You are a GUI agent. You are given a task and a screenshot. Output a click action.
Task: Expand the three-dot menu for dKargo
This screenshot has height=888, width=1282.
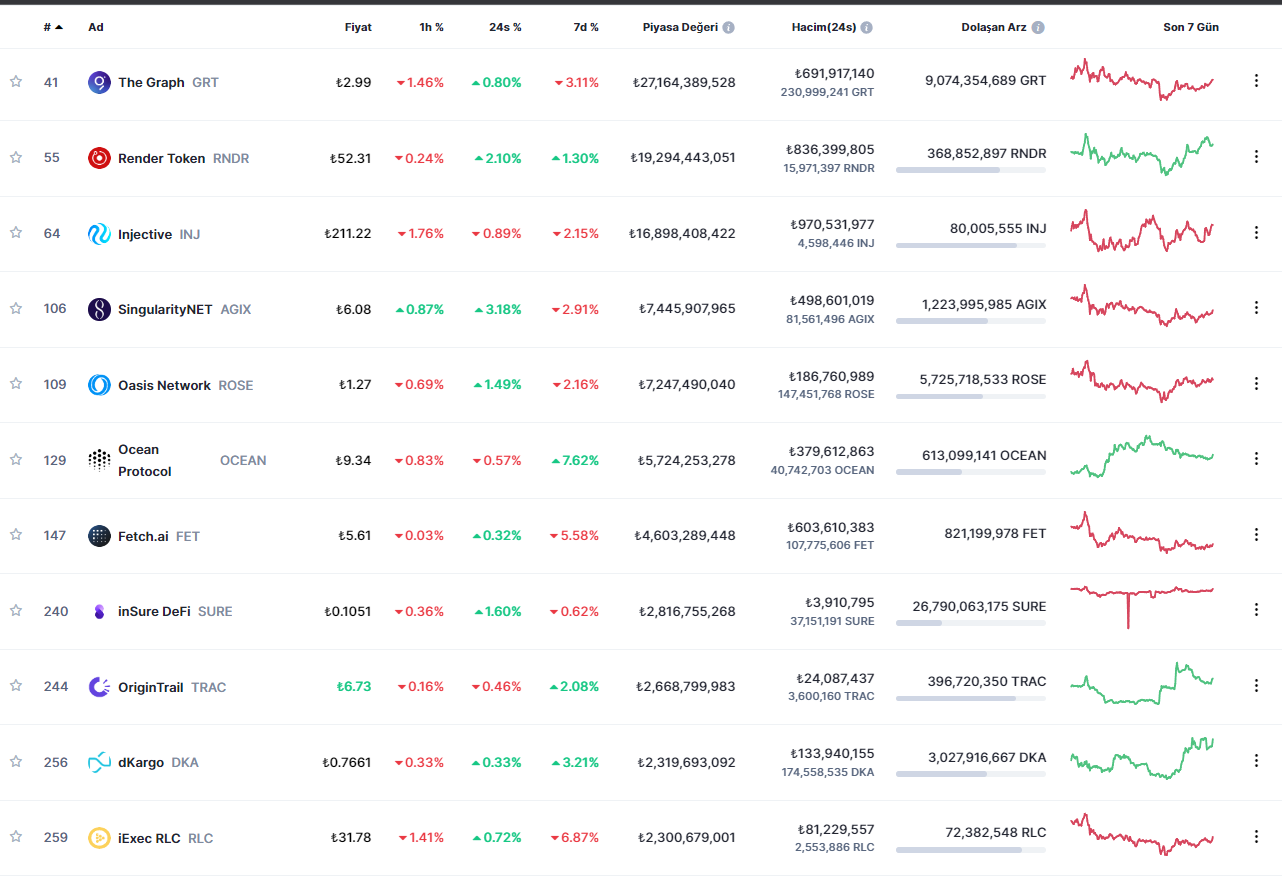pos(1256,761)
